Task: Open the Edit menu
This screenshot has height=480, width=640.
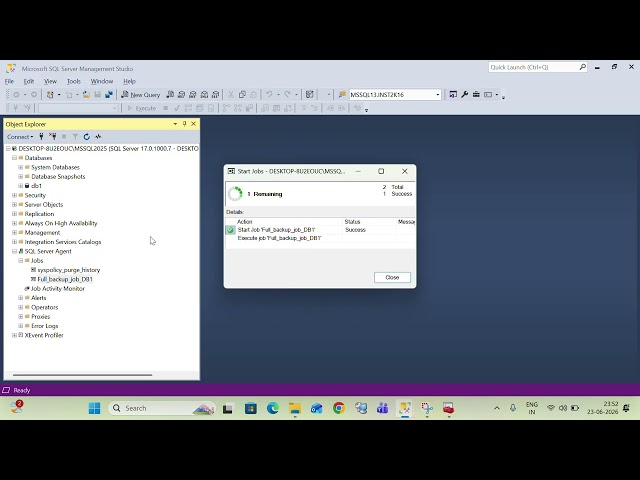Action: (x=29, y=81)
